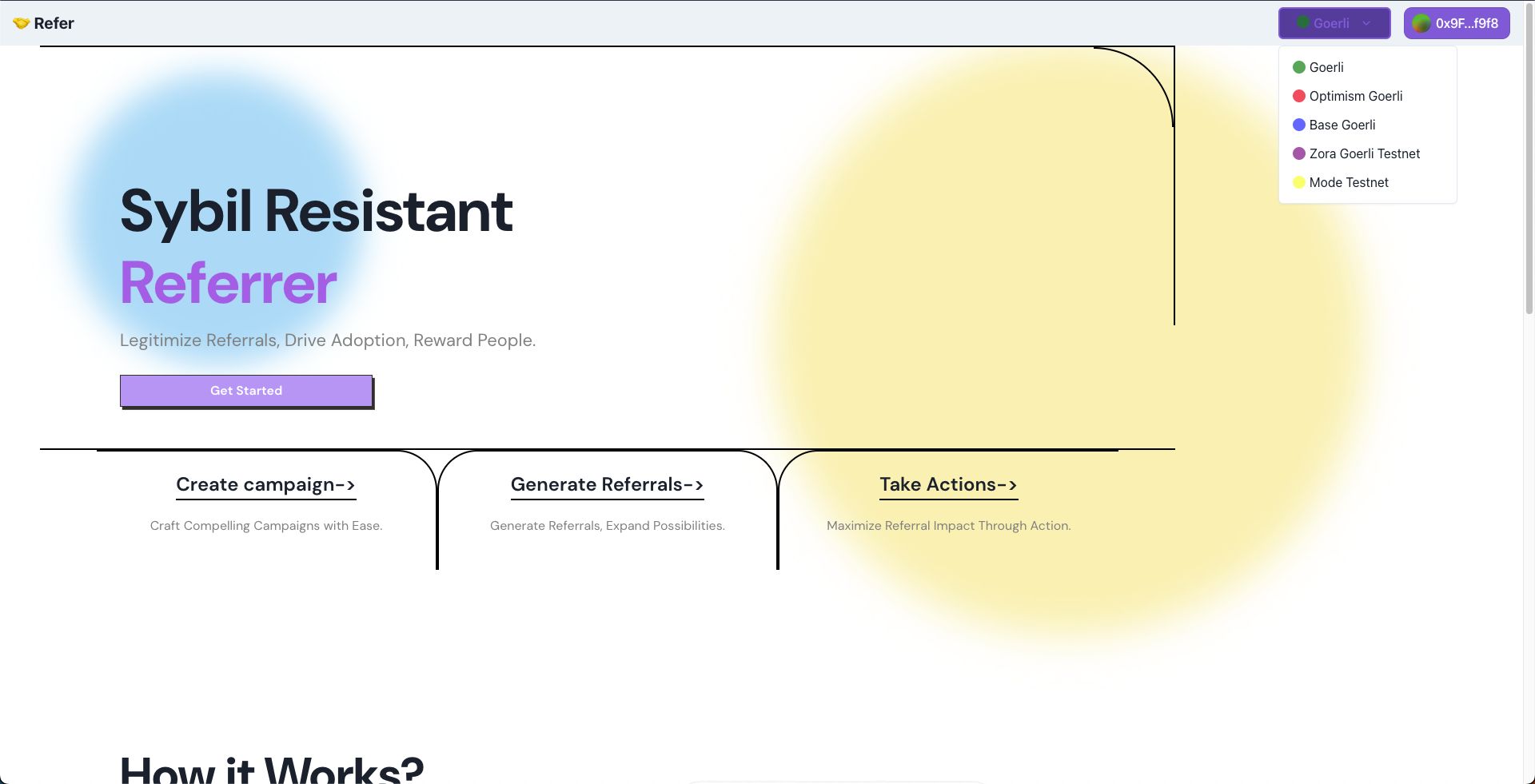Click "Craft Compelling Campaigns with Ease." text

(266, 526)
